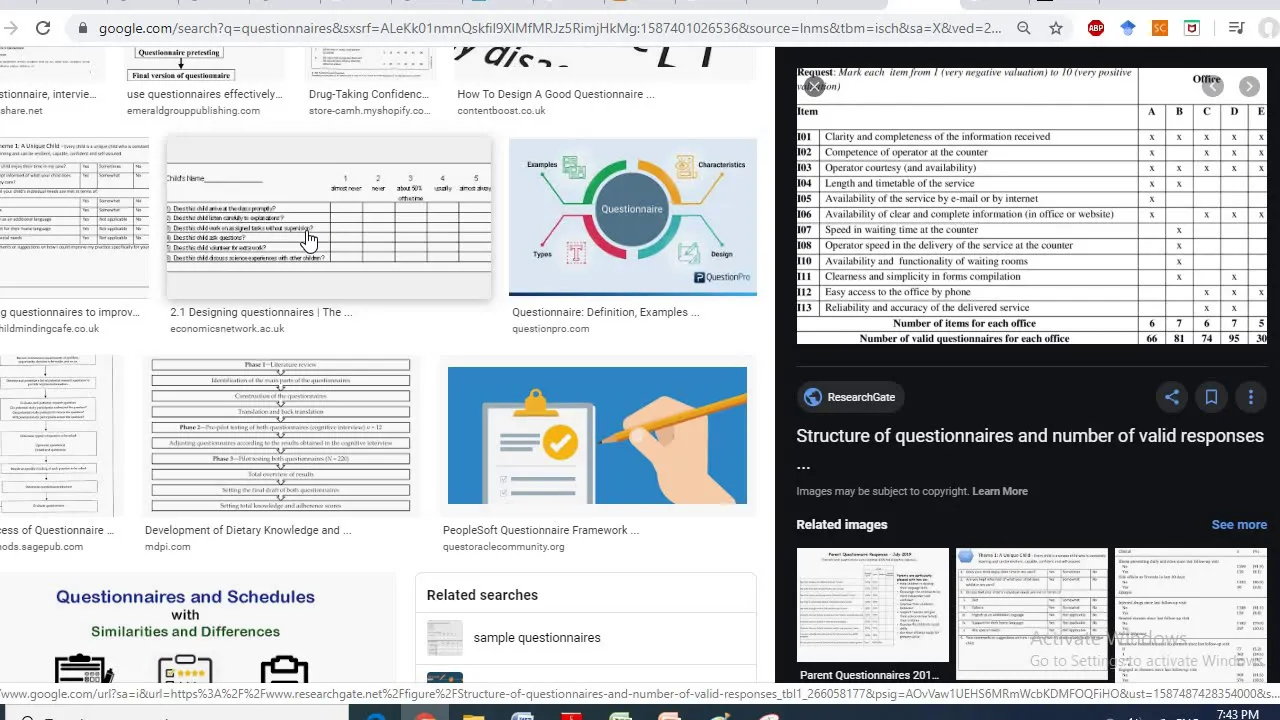This screenshot has width=1280, height=720.
Task: Click the site lock icon in address bar
Action: tap(82, 28)
